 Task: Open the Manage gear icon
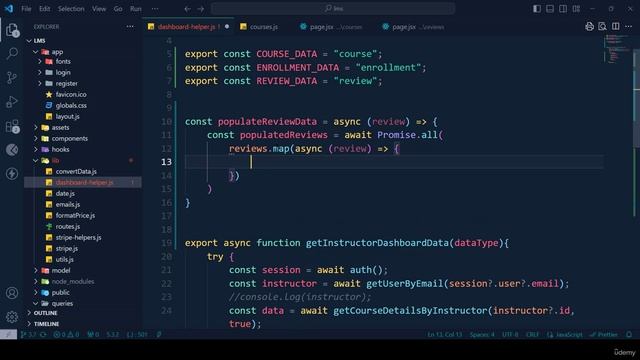(12, 316)
